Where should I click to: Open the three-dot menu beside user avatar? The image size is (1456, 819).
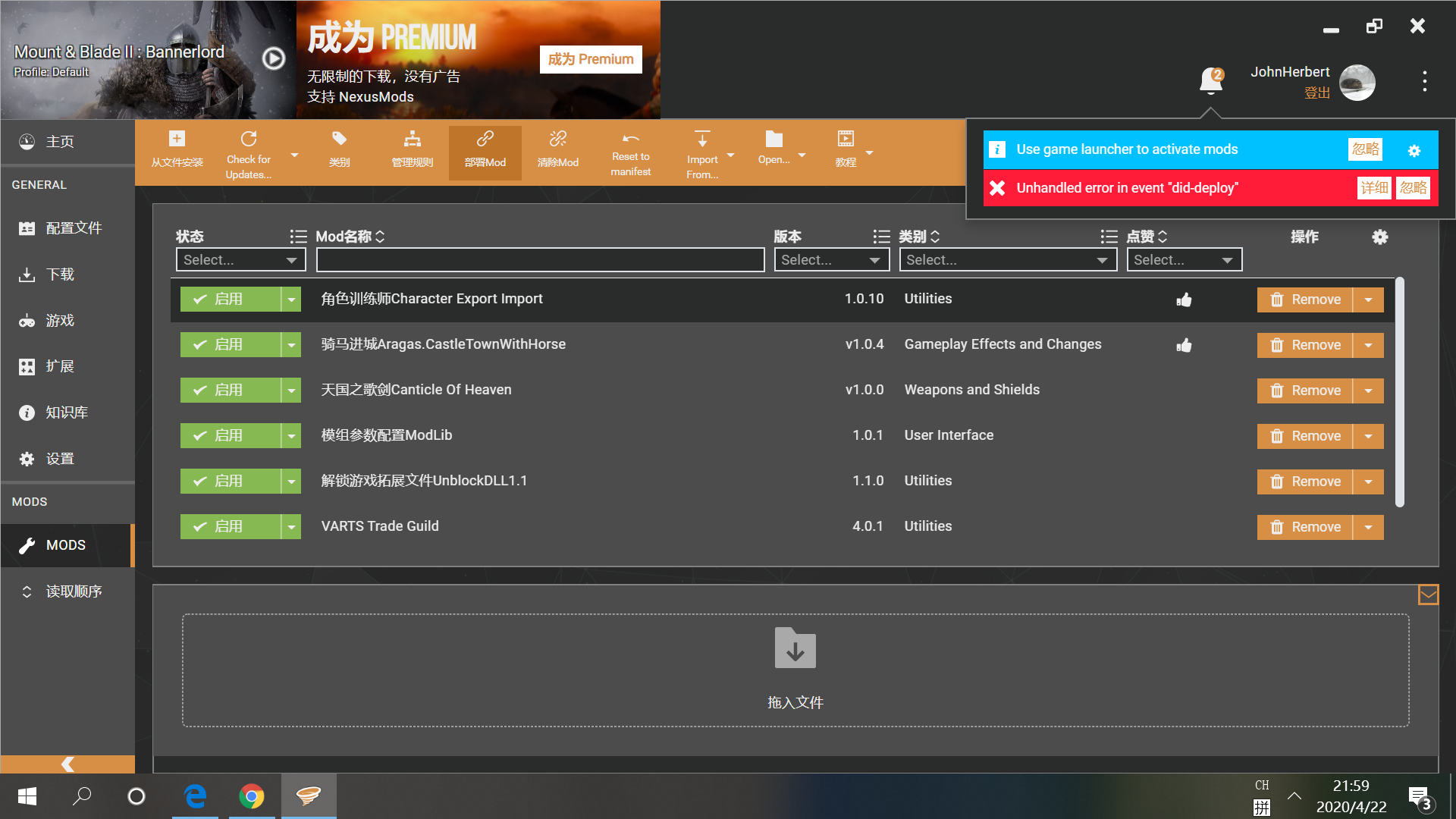point(1425,81)
